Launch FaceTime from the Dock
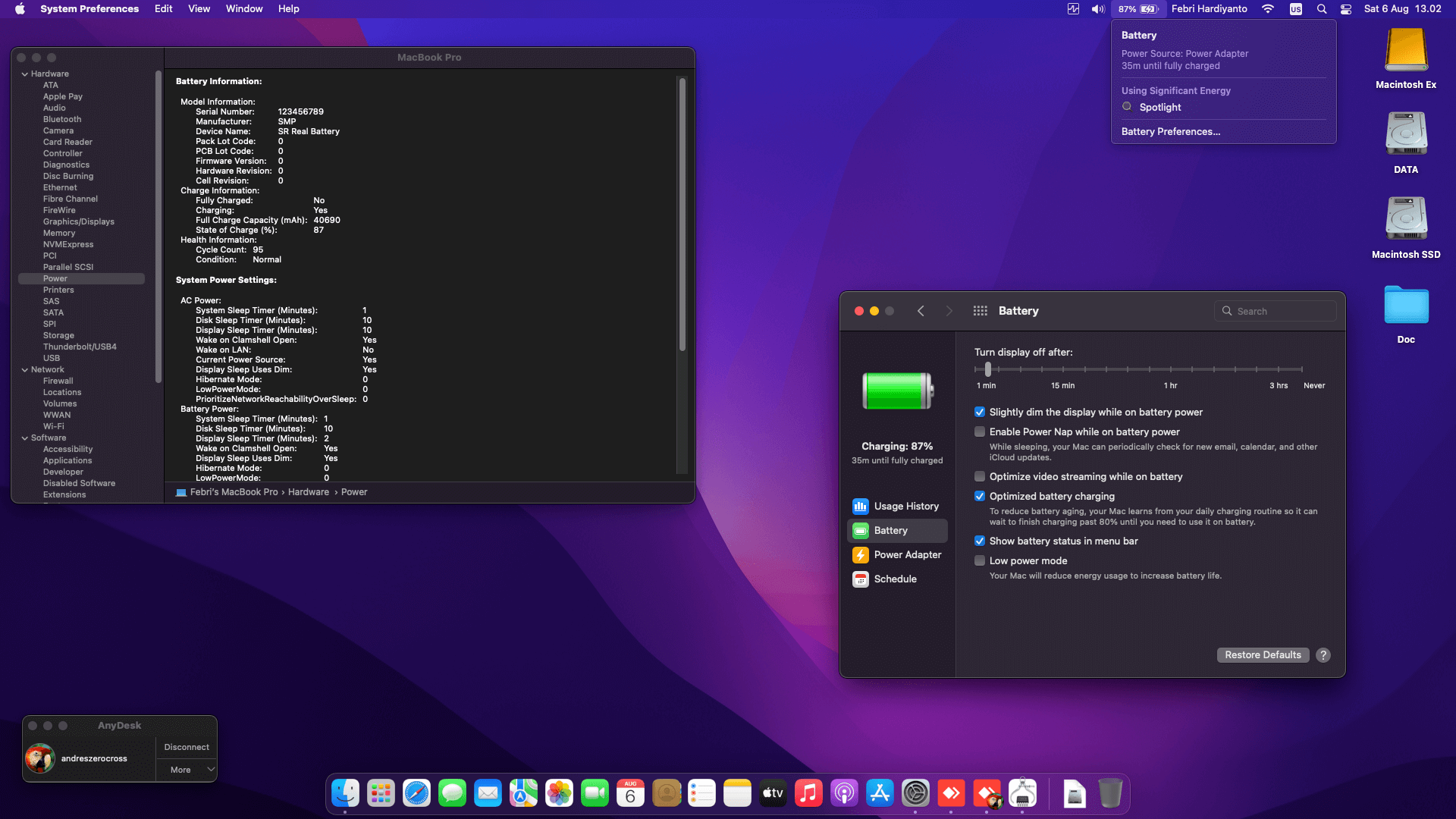The width and height of the screenshot is (1456, 819). click(595, 793)
